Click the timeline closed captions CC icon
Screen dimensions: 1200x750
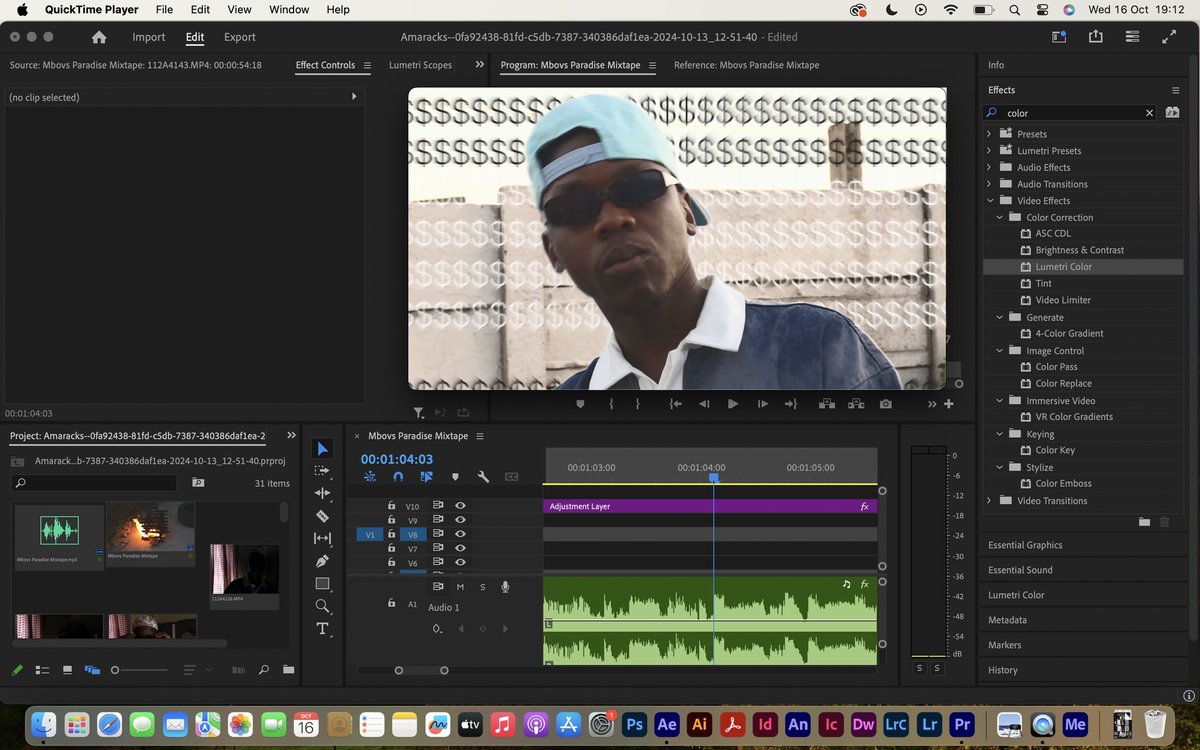(x=511, y=477)
